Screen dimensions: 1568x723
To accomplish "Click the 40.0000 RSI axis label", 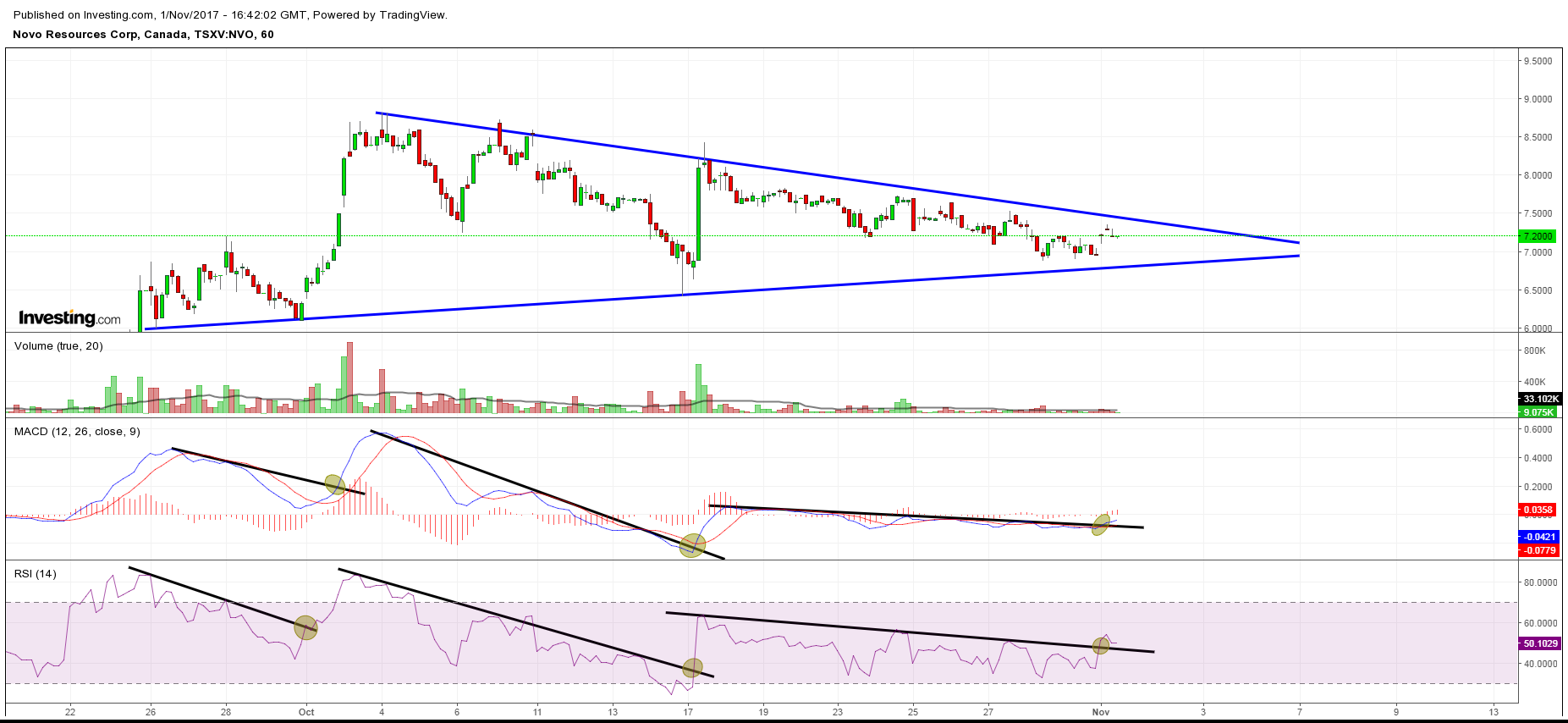I will coord(1540,664).
